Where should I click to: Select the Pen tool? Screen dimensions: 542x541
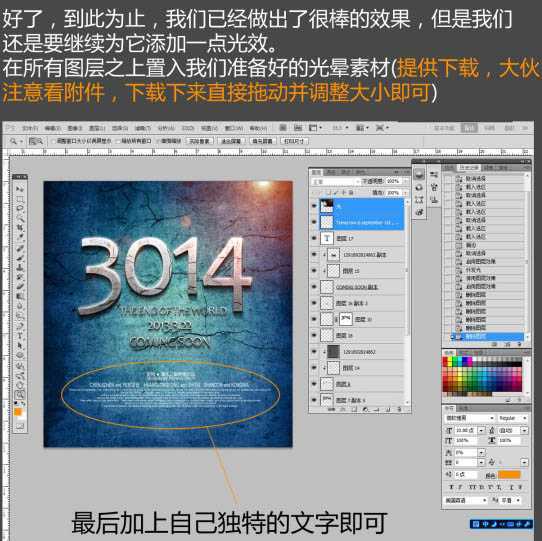tap(20, 326)
